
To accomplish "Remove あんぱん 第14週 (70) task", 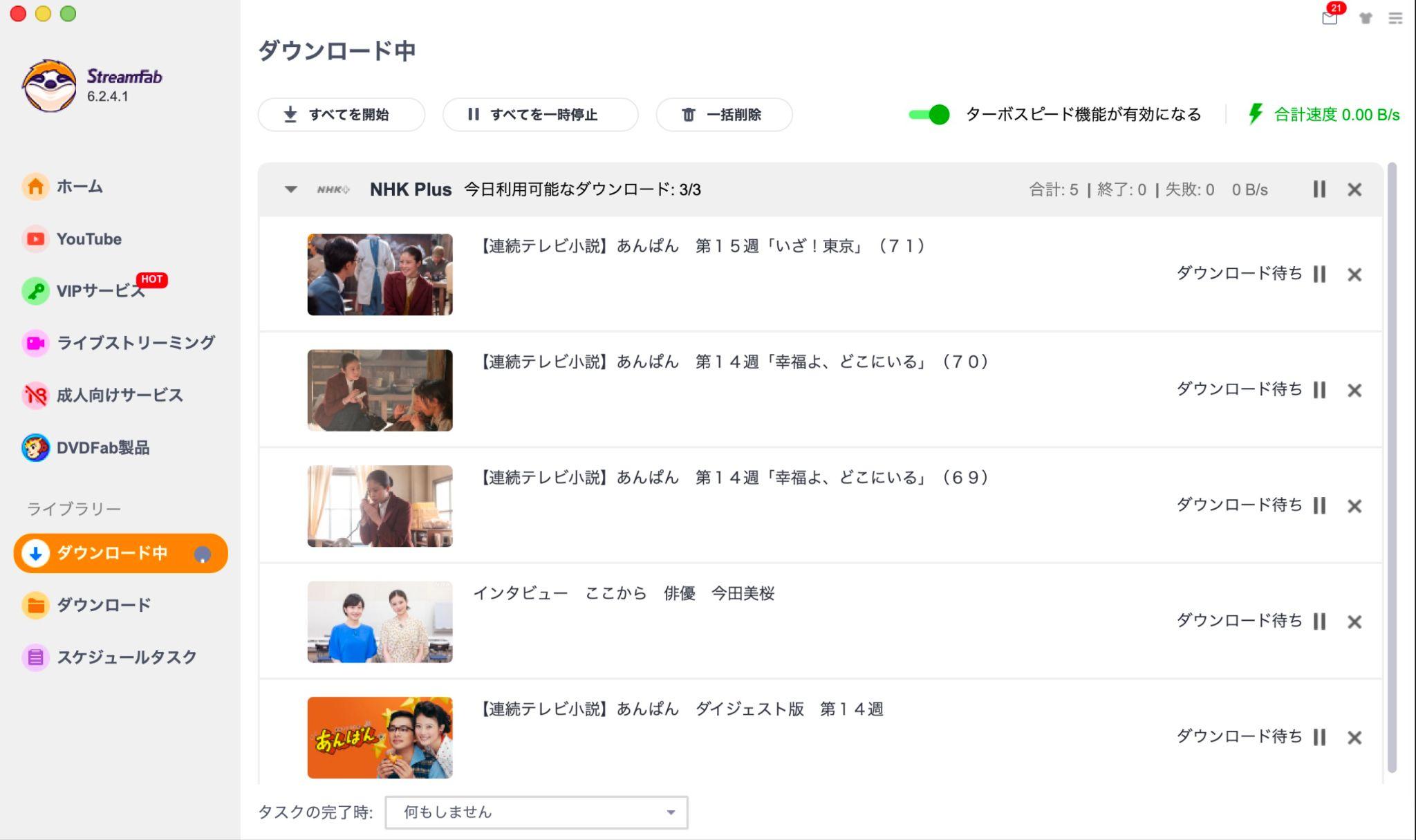I will point(1354,391).
